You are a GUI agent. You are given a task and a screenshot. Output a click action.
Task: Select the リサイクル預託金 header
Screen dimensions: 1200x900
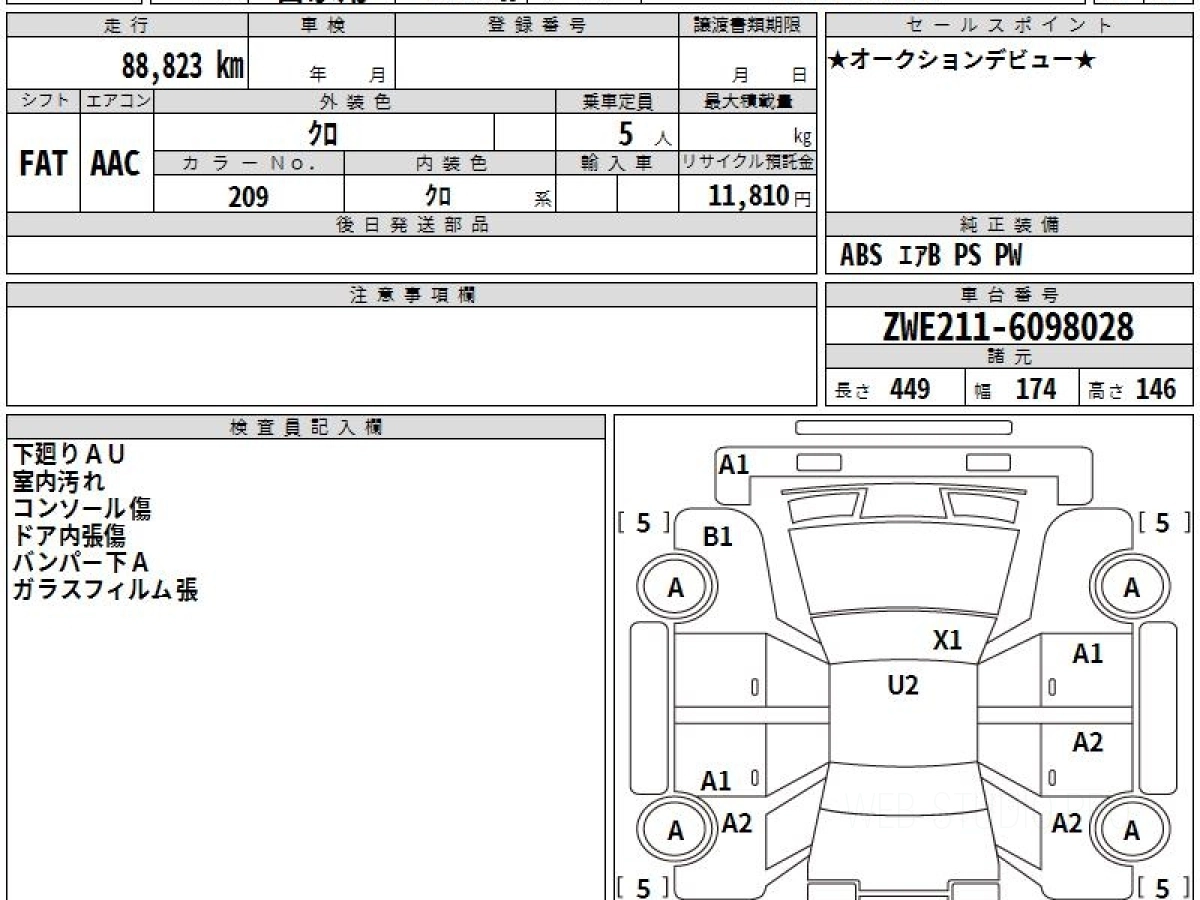(747, 164)
